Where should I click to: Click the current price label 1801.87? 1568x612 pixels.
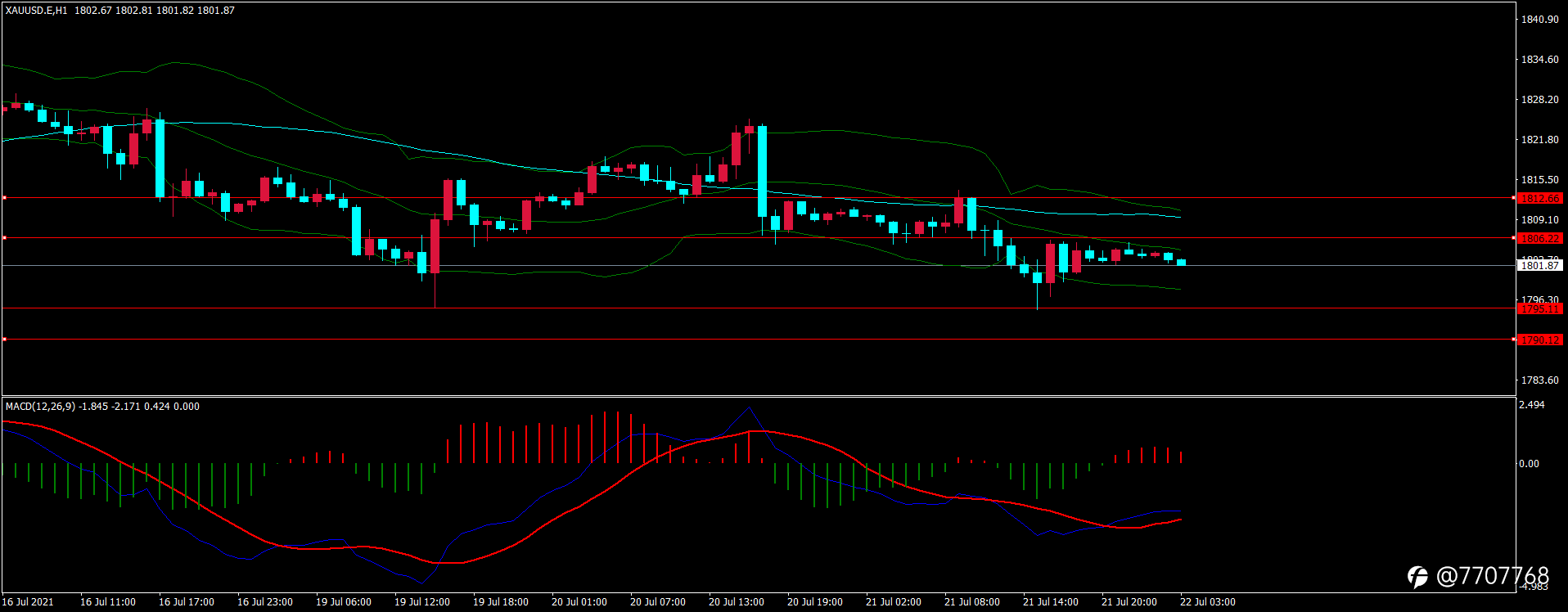click(x=1539, y=265)
